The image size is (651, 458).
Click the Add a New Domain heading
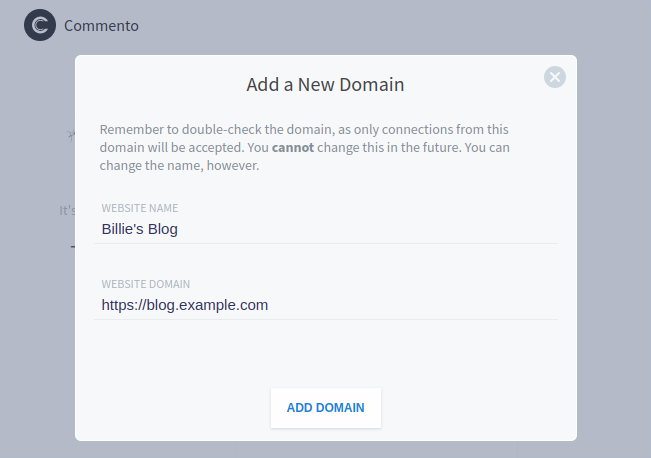[325, 85]
